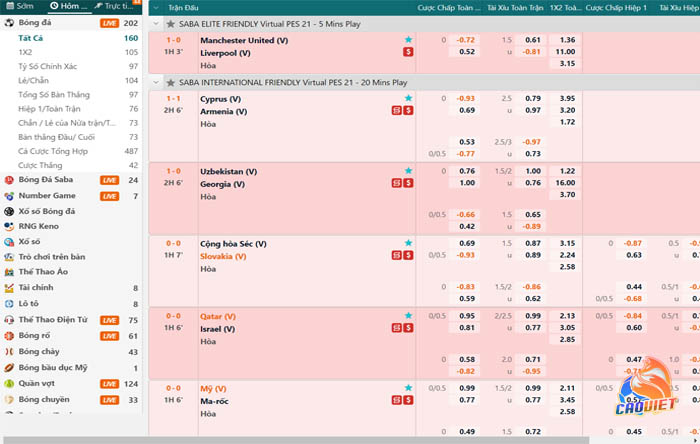Click the Lô tô icon
The height and width of the screenshot is (444, 700).
click(x=9, y=304)
